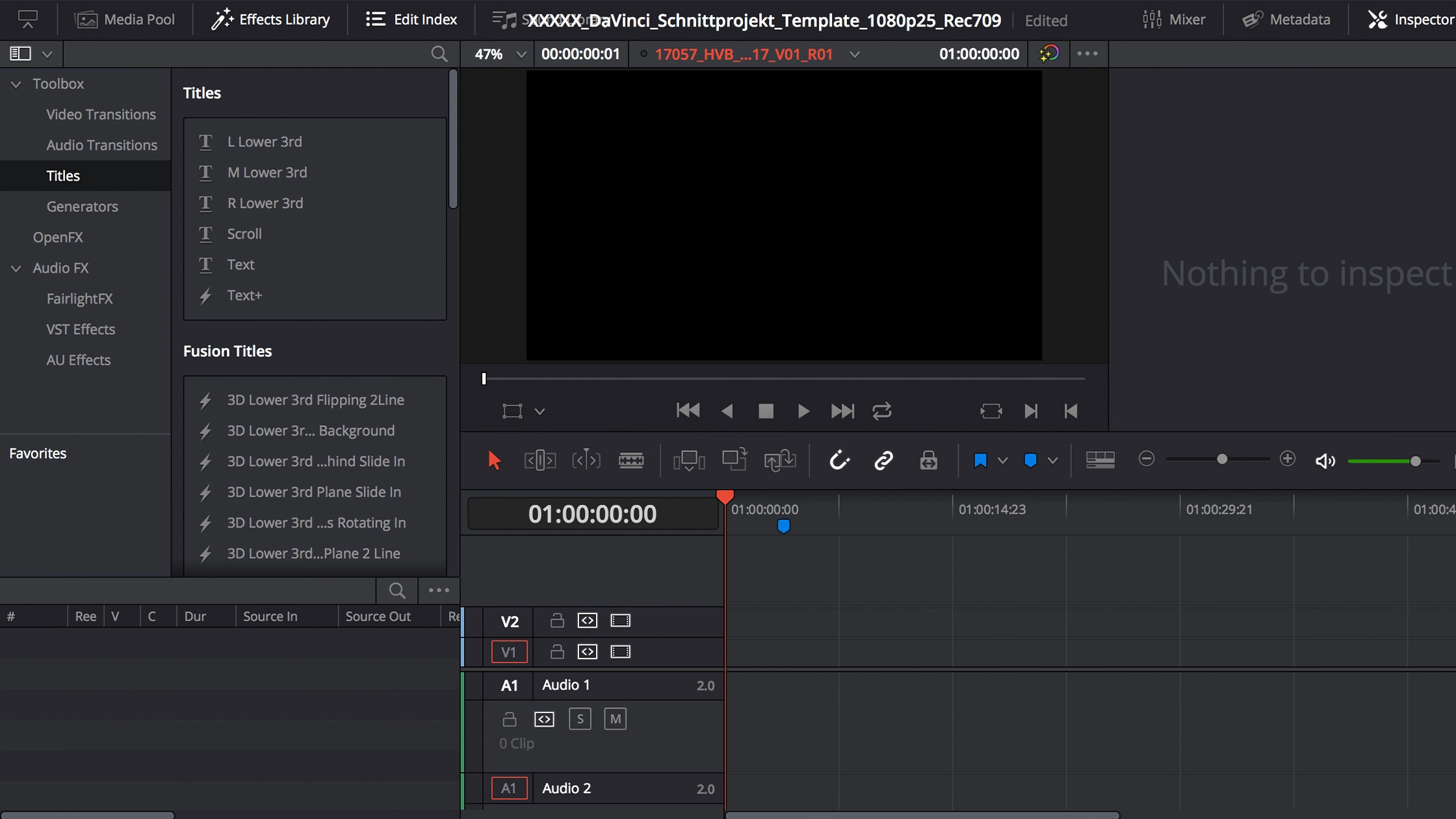The width and height of the screenshot is (1456, 819).
Task: Adjust the timeline zoom slider handle
Action: pyautogui.click(x=1221, y=459)
